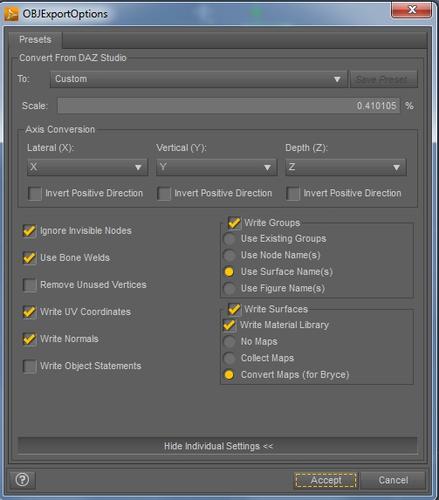This screenshot has height=500, width=439.
Task: Open the Depth (Z) axis dropdown
Action: pos(345,167)
